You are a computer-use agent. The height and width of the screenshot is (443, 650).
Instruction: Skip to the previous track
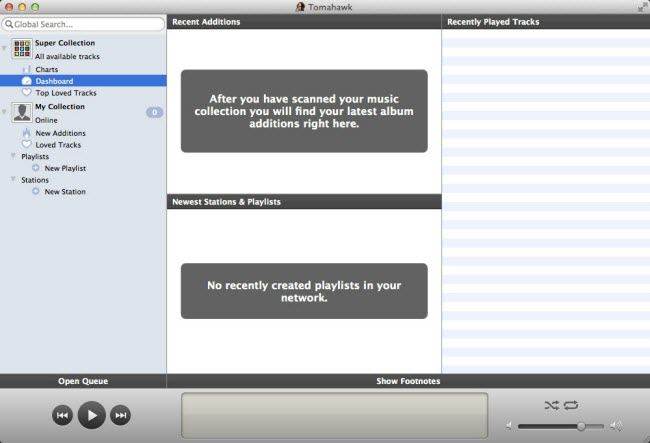click(x=63, y=415)
